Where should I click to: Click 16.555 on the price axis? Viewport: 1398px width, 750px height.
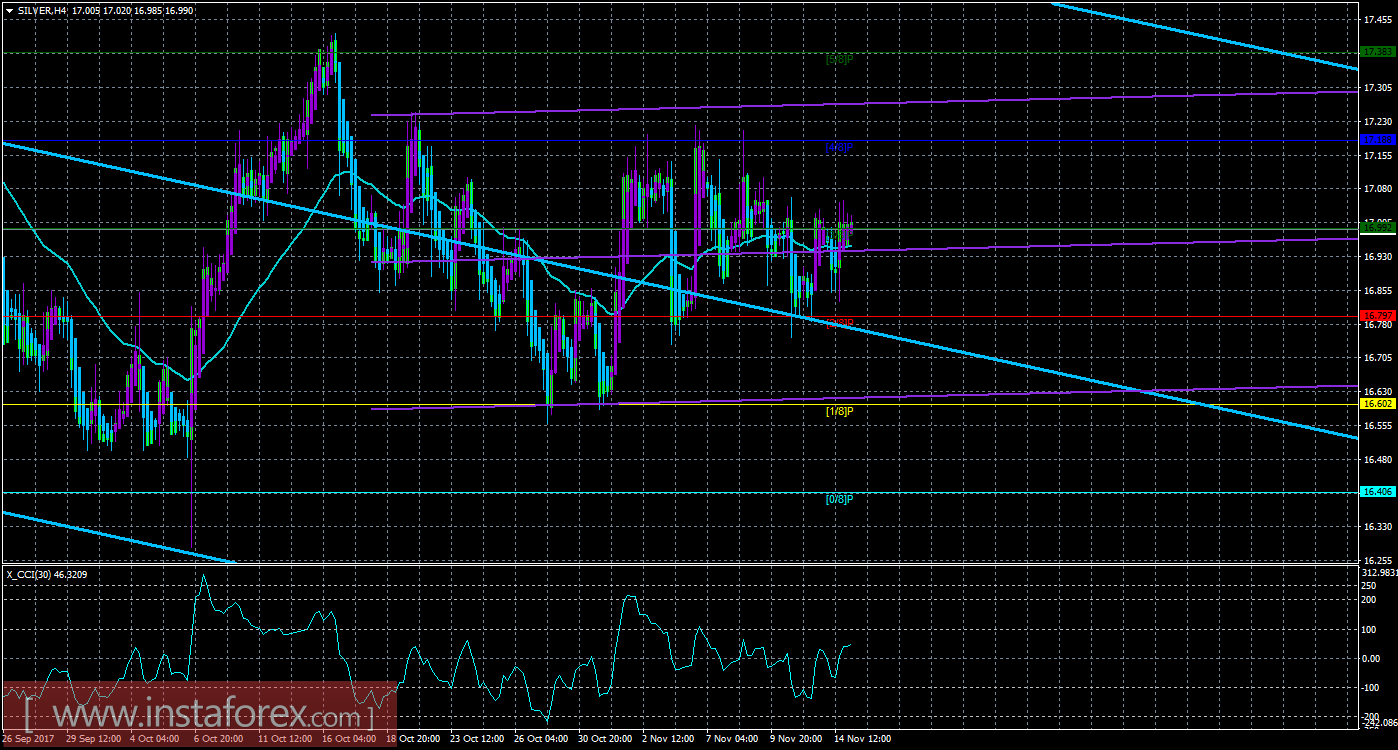1377,426
